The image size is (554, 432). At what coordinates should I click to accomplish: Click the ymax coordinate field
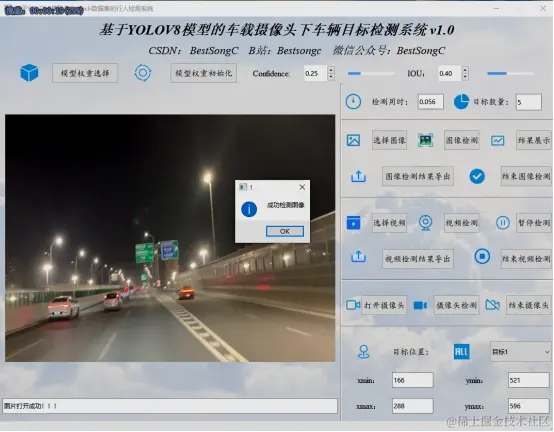coord(529,406)
